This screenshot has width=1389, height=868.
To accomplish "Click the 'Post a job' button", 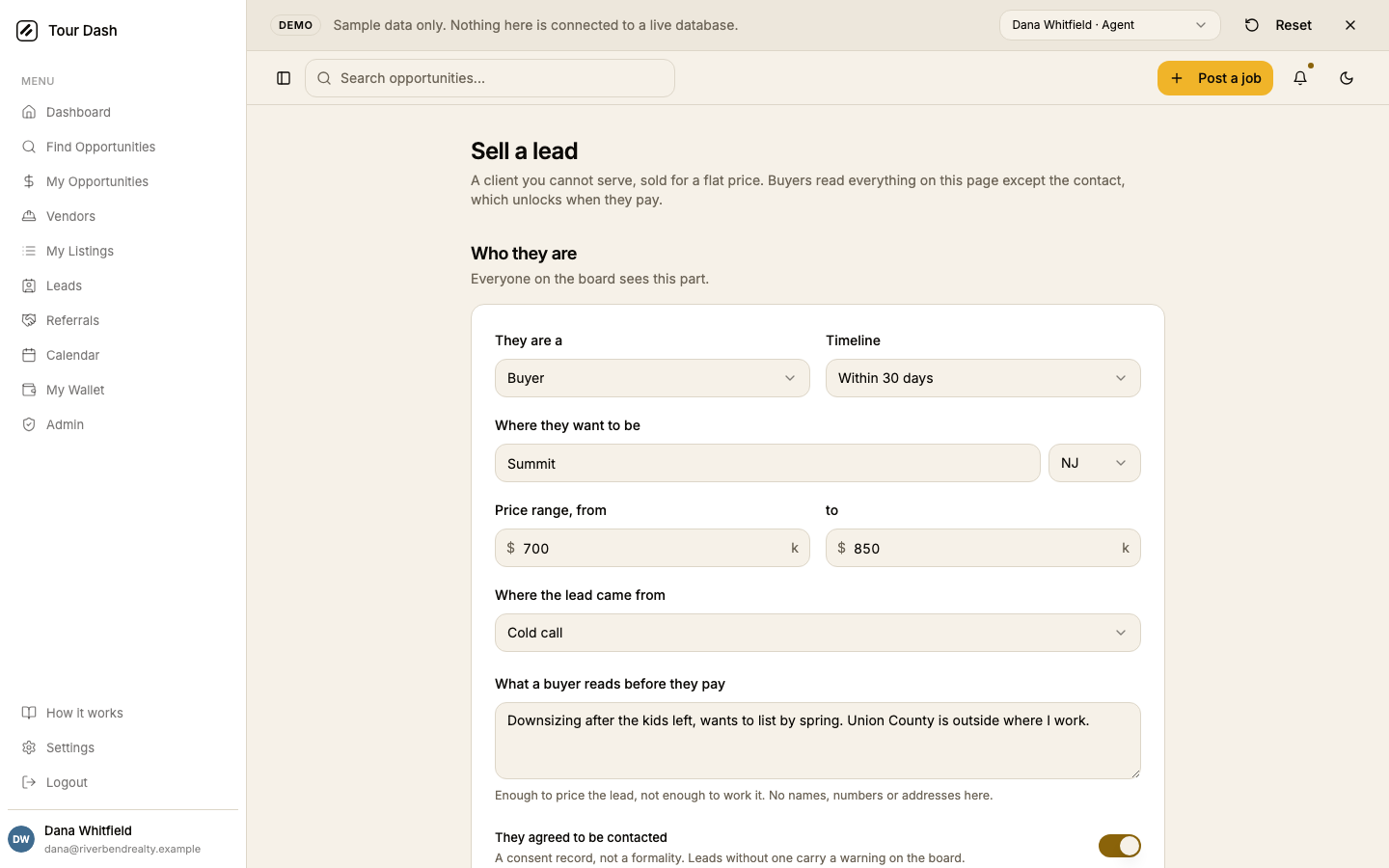I will [1215, 78].
